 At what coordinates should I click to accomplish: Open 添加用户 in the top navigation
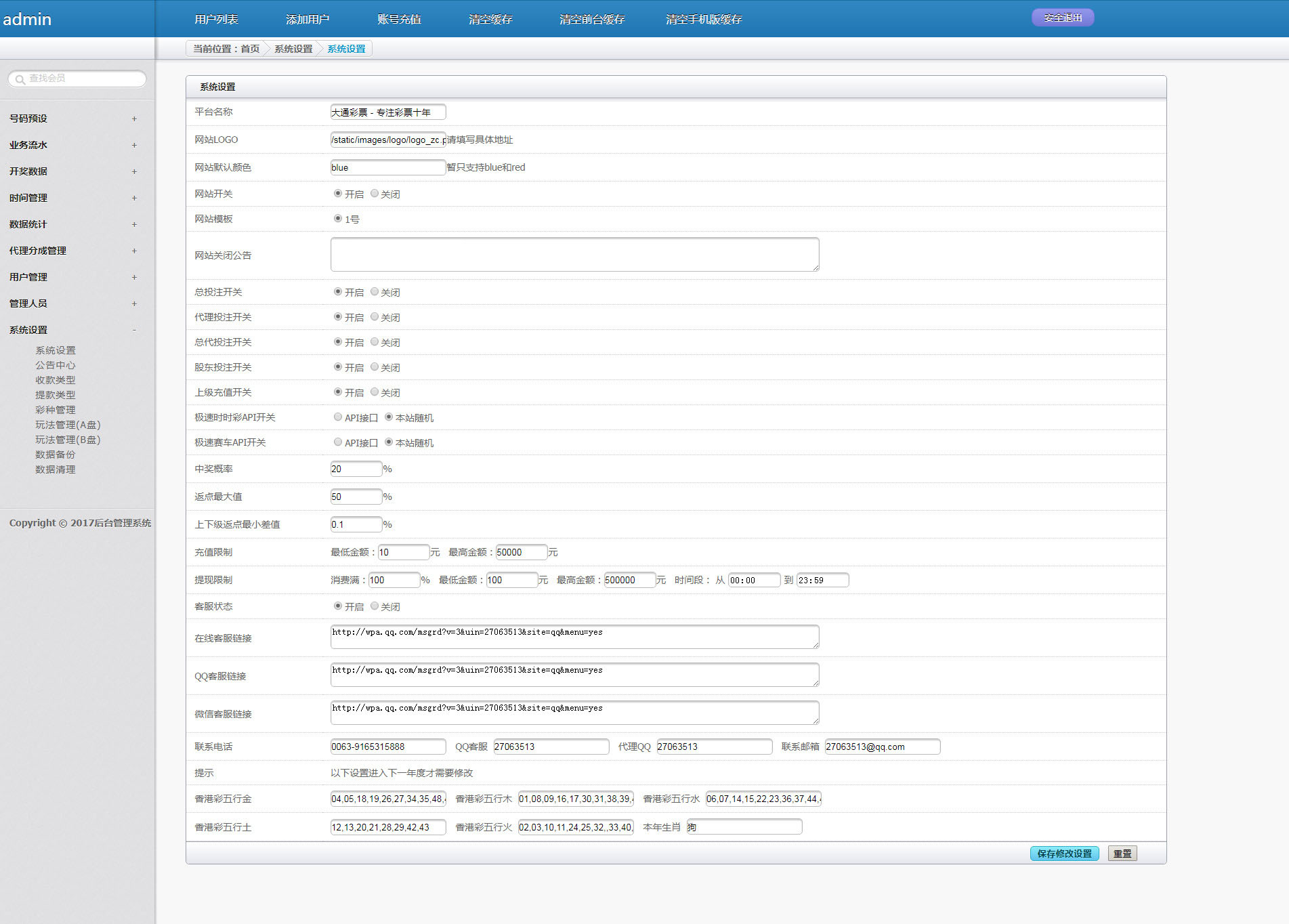click(308, 19)
